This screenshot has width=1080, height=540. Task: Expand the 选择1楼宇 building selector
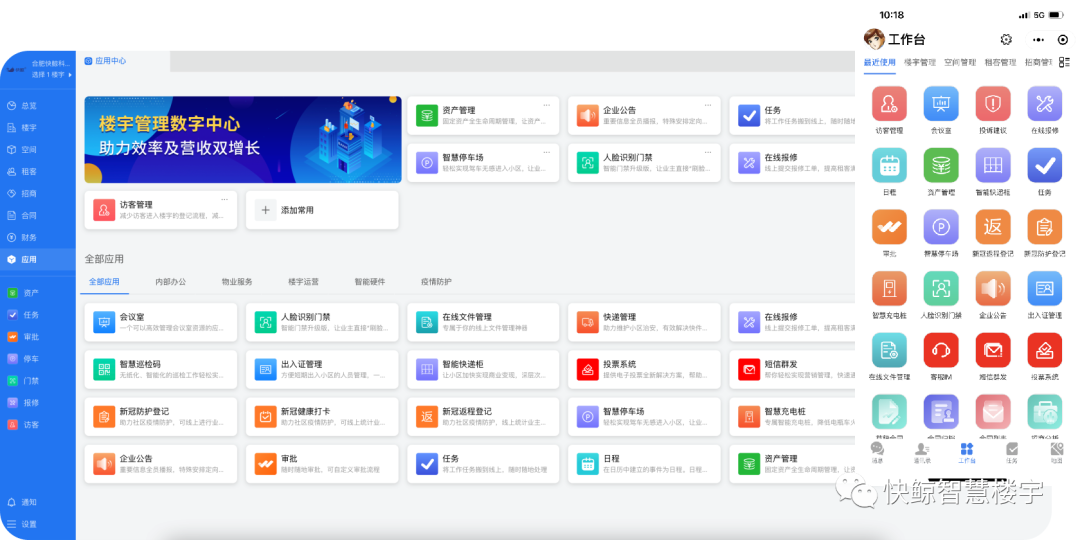(x=49, y=74)
